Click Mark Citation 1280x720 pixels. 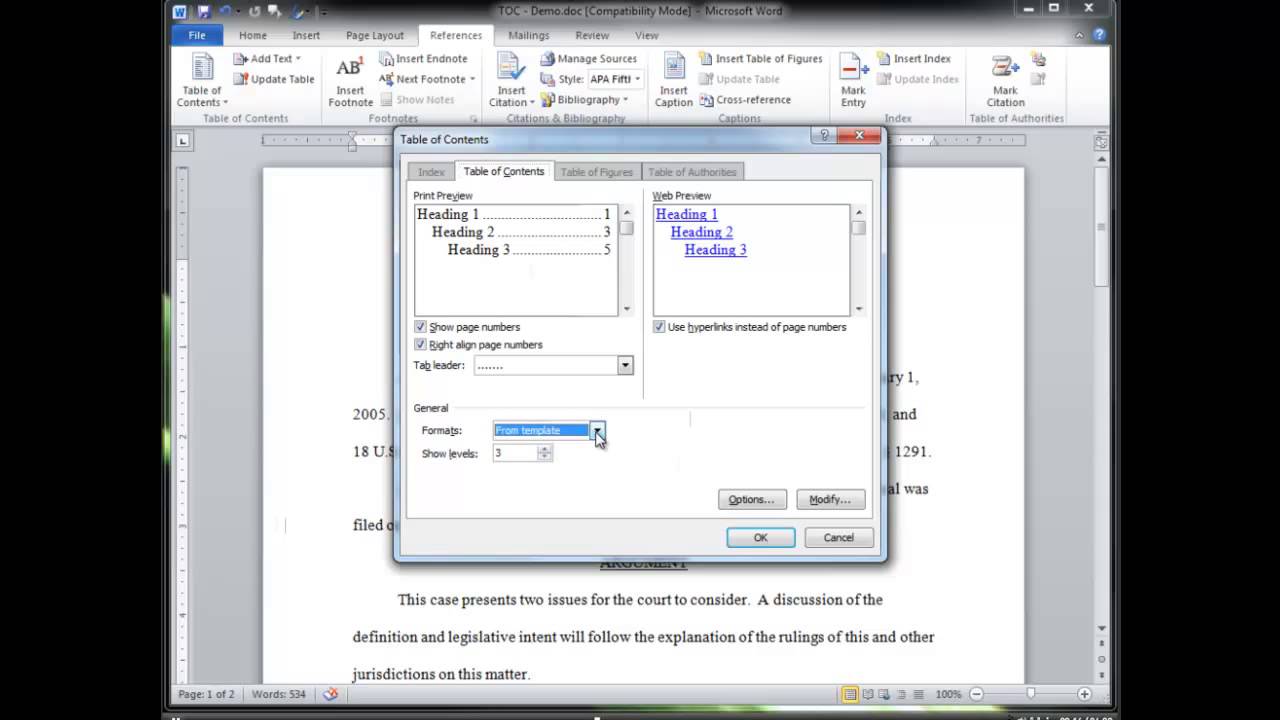(1005, 80)
